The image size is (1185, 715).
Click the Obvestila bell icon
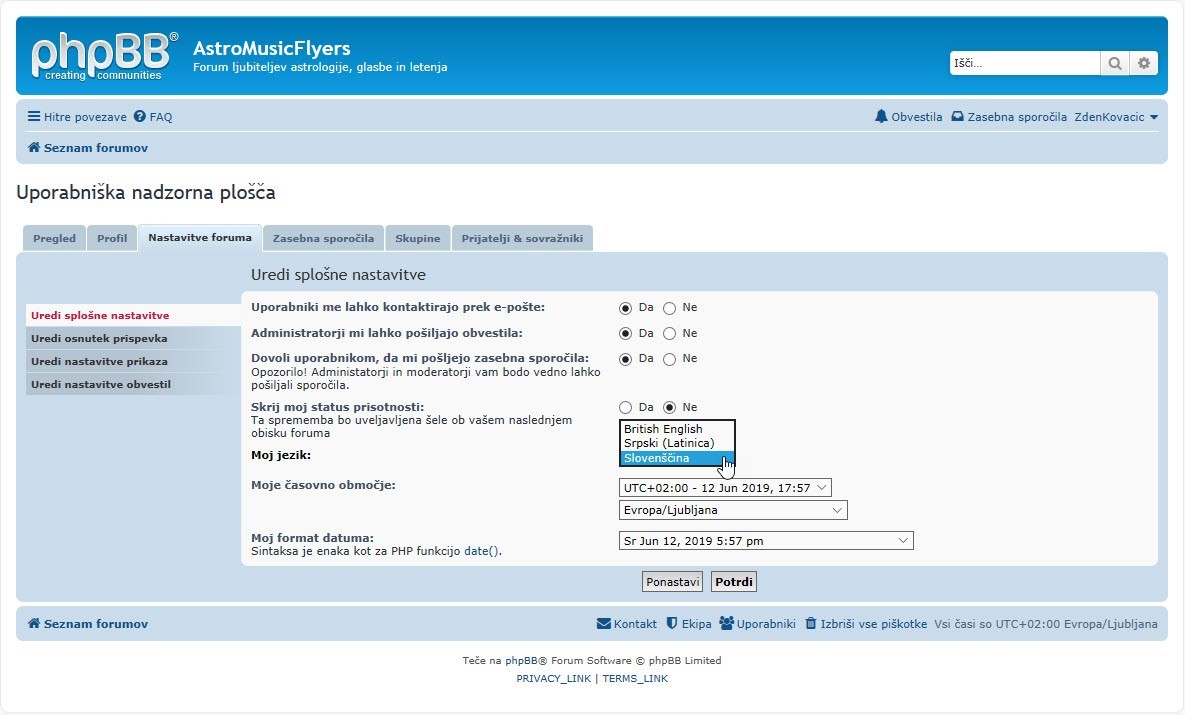(x=881, y=116)
